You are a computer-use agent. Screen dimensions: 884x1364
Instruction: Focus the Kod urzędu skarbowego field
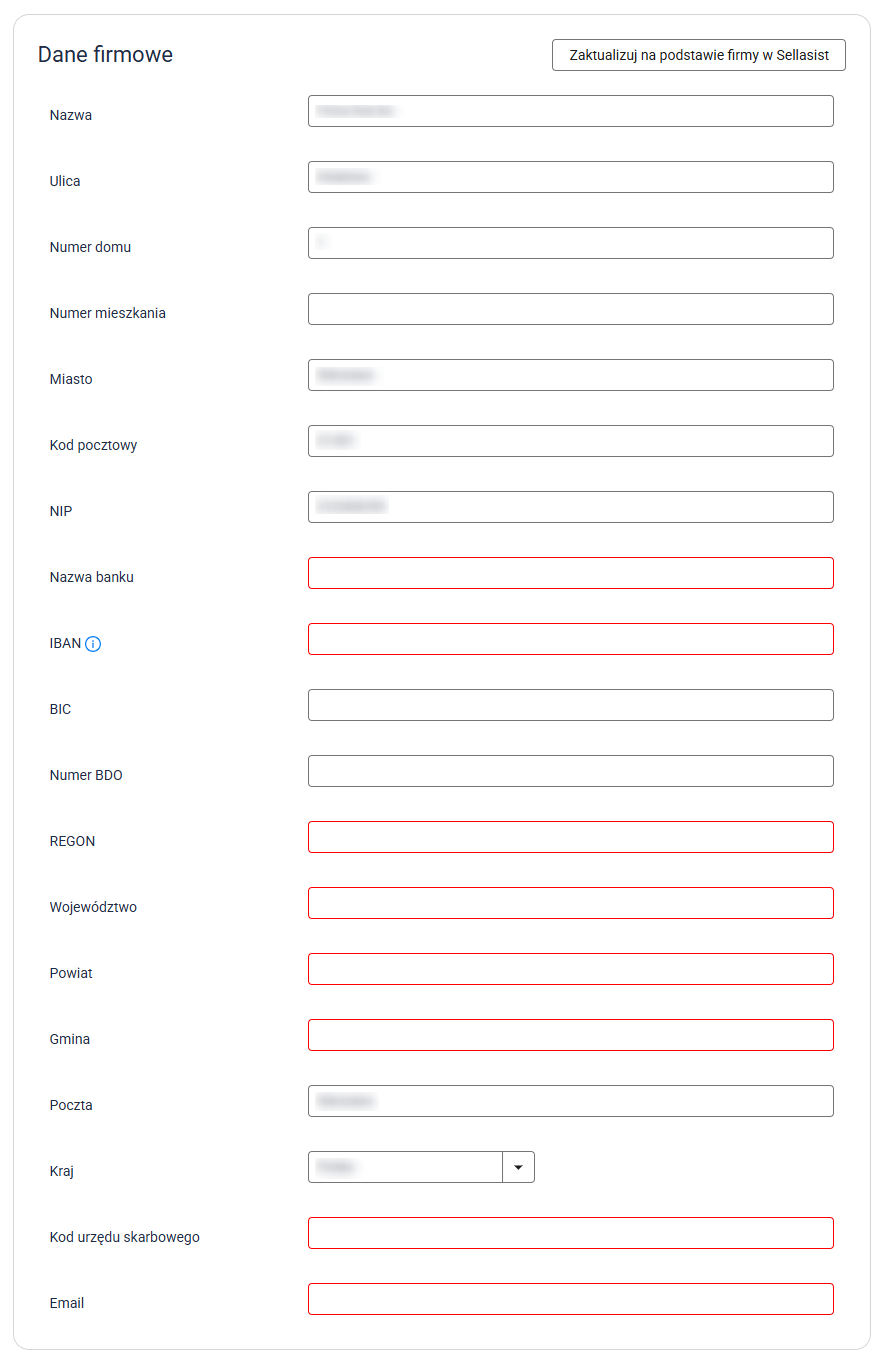tap(570, 1233)
